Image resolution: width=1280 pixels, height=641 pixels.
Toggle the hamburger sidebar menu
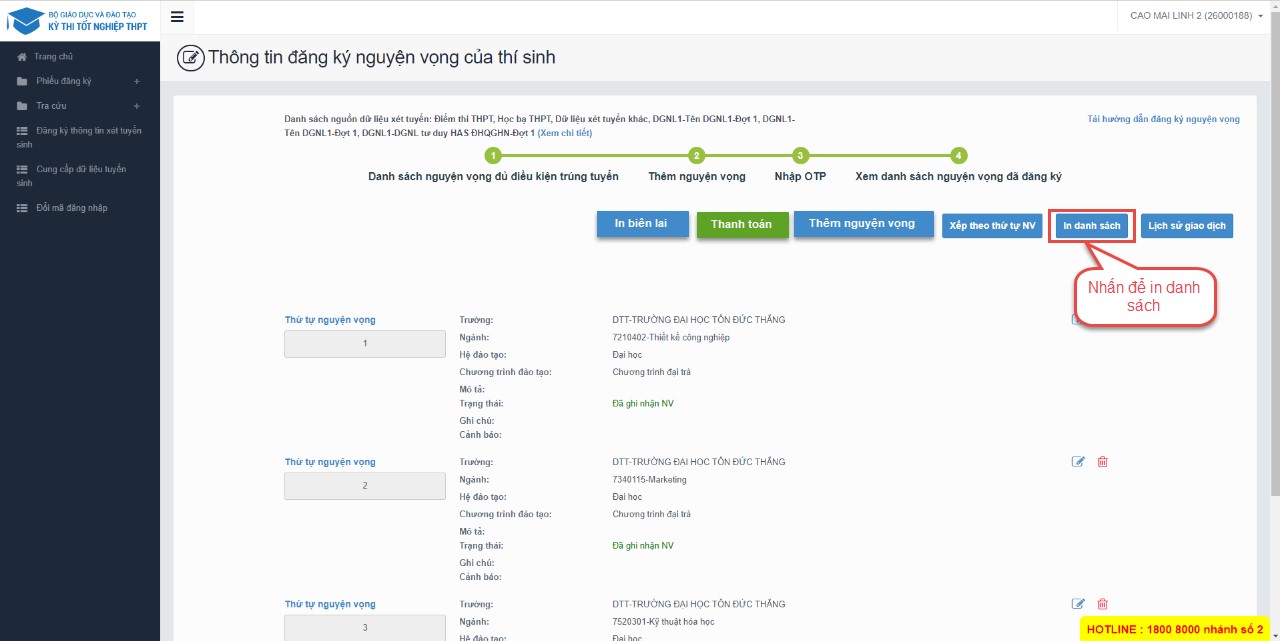click(177, 16)
